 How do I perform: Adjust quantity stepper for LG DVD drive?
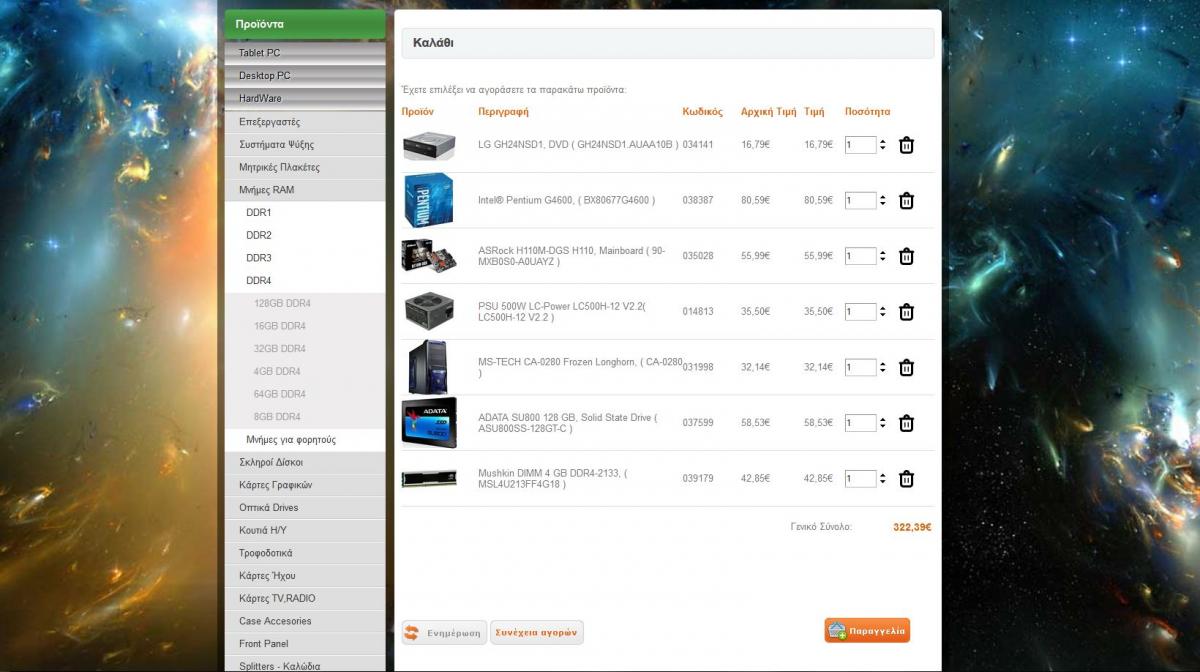[882, 145]
